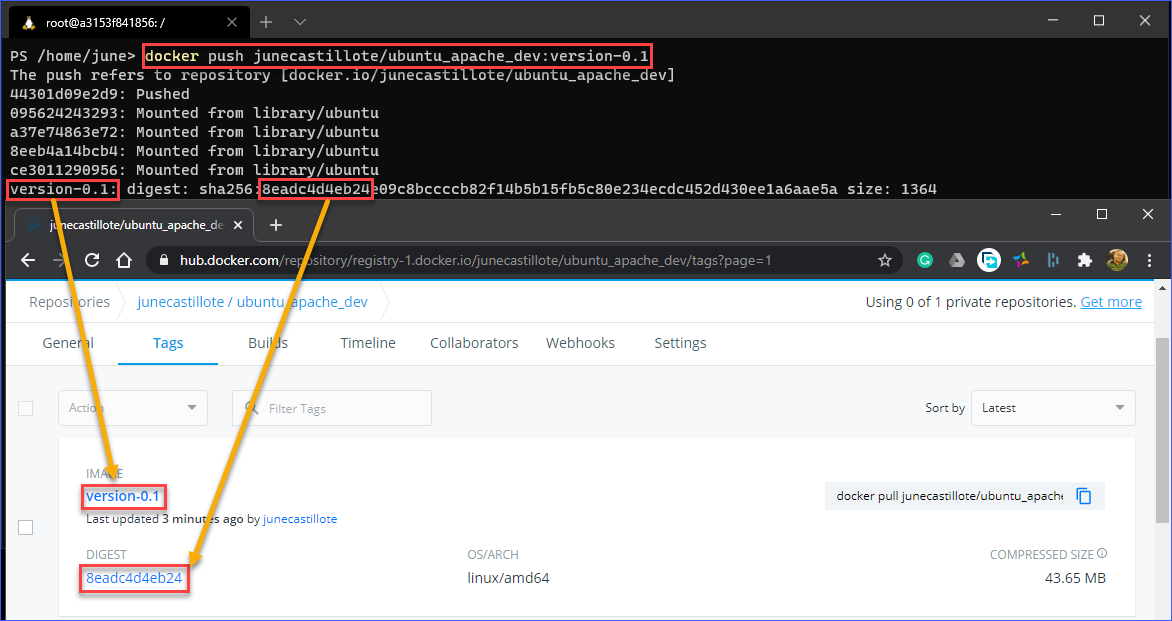This screenshot has width=1172, height=621.
Task: Click the hub.docker.com address bar
Action: click(525, 260)
